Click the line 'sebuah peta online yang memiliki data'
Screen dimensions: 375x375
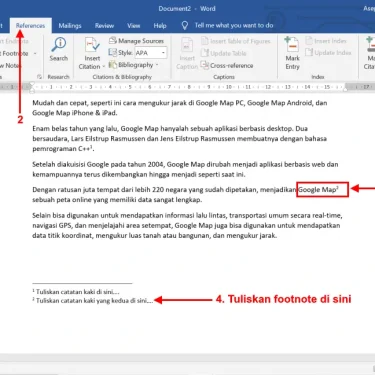tap(117, 200)
